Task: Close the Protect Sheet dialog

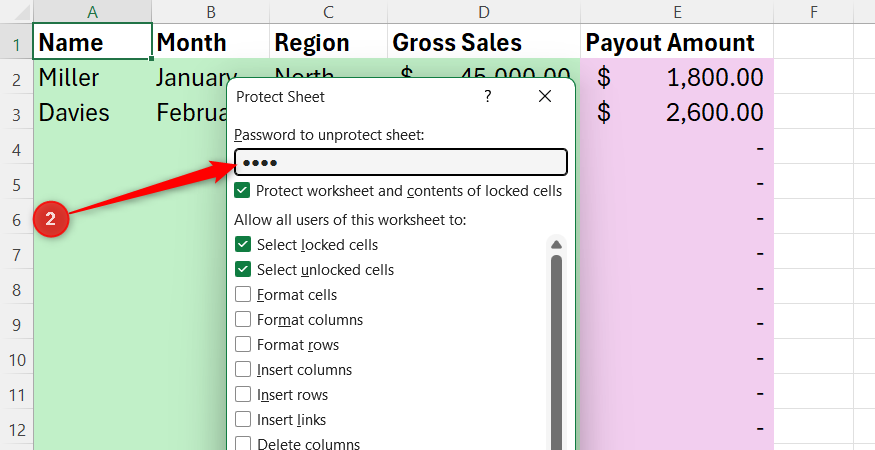Action: tap(545, 97)
